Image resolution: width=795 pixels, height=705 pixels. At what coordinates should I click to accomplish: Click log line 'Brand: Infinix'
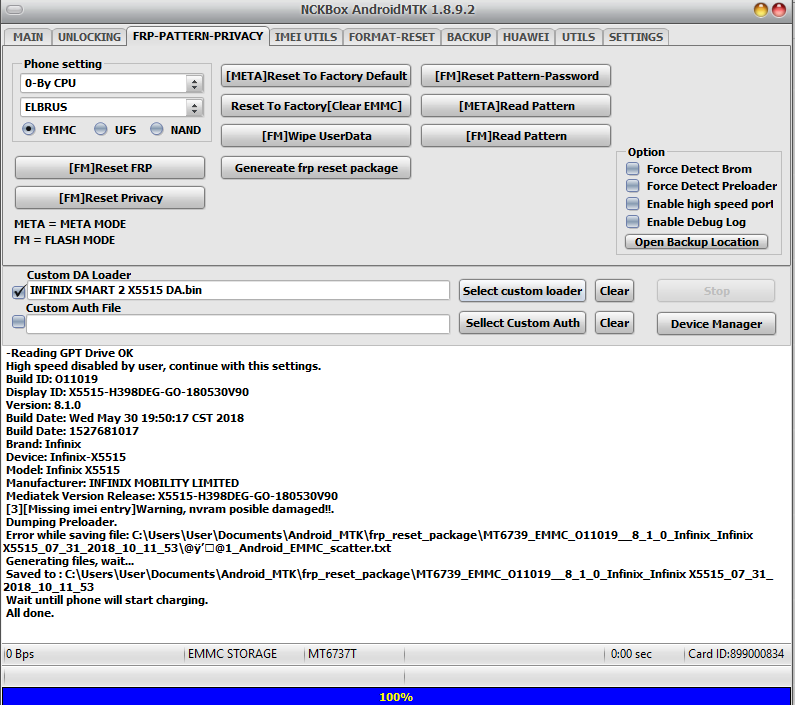(43, 444)
